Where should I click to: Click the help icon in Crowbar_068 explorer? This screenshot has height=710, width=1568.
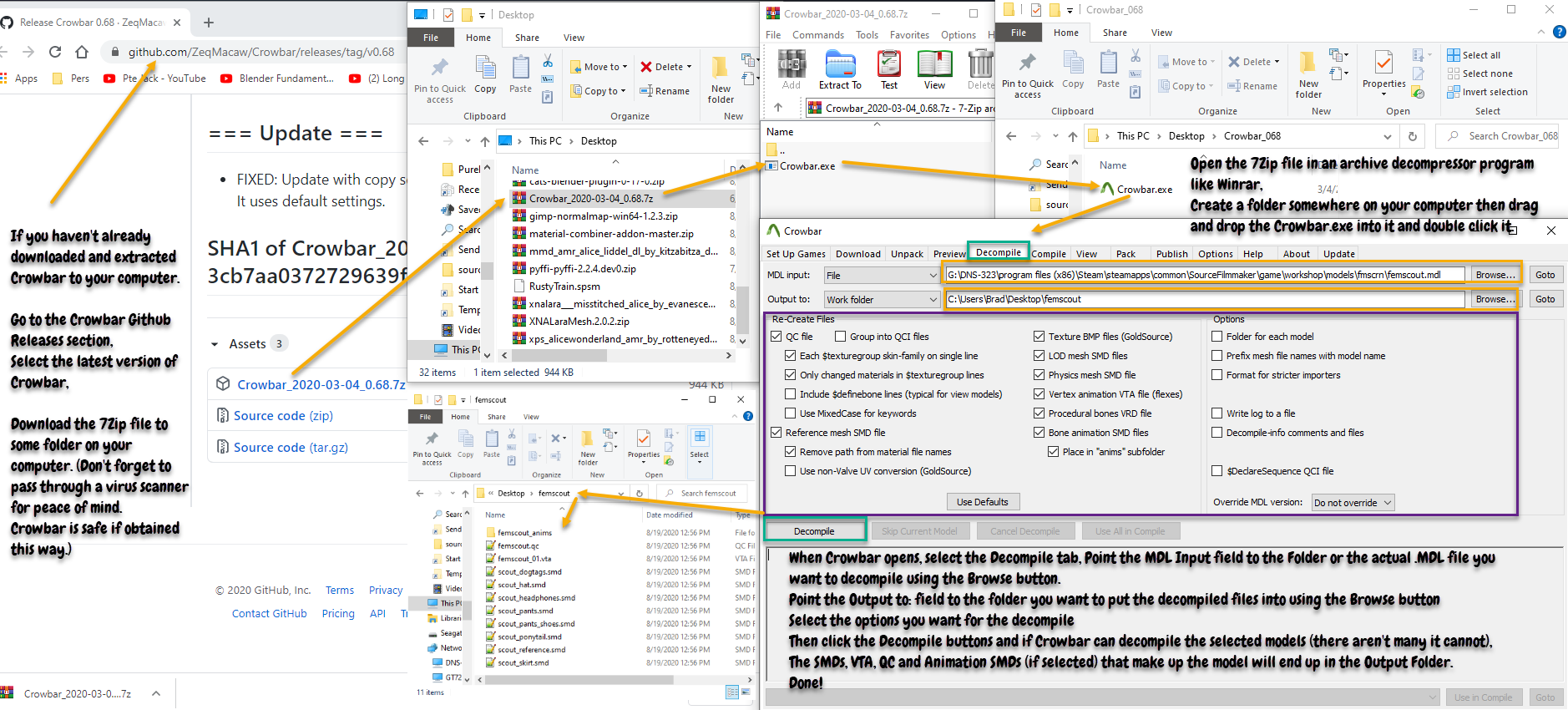(1559, 32)
